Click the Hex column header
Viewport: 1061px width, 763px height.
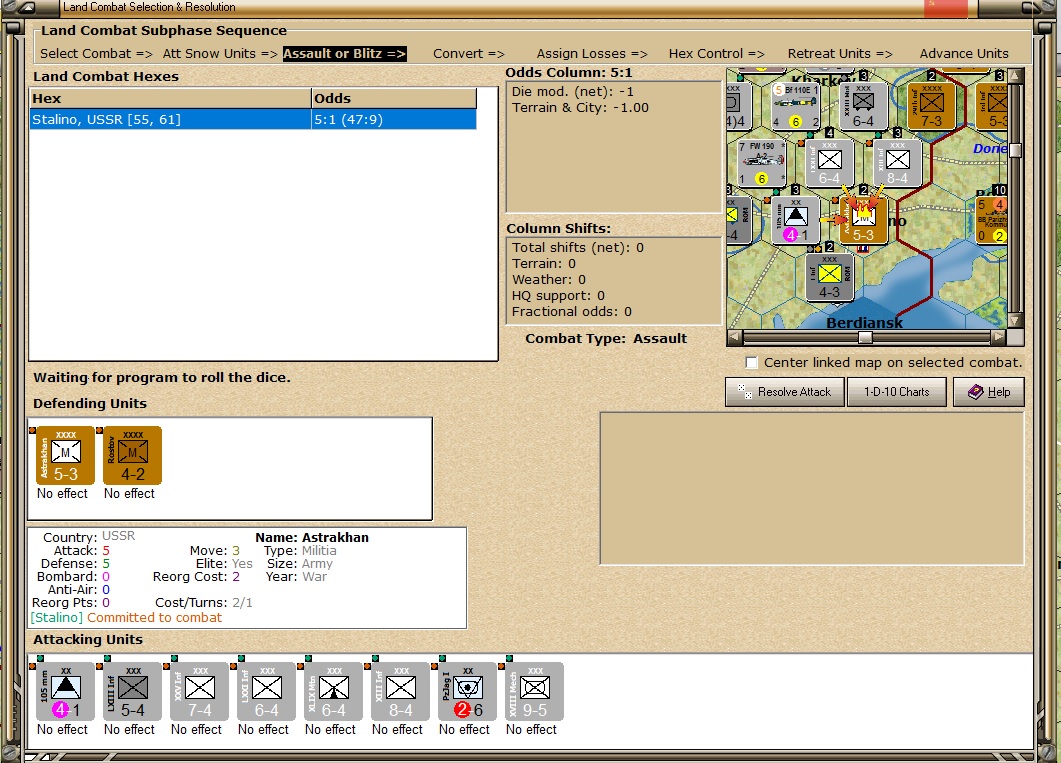171,98
